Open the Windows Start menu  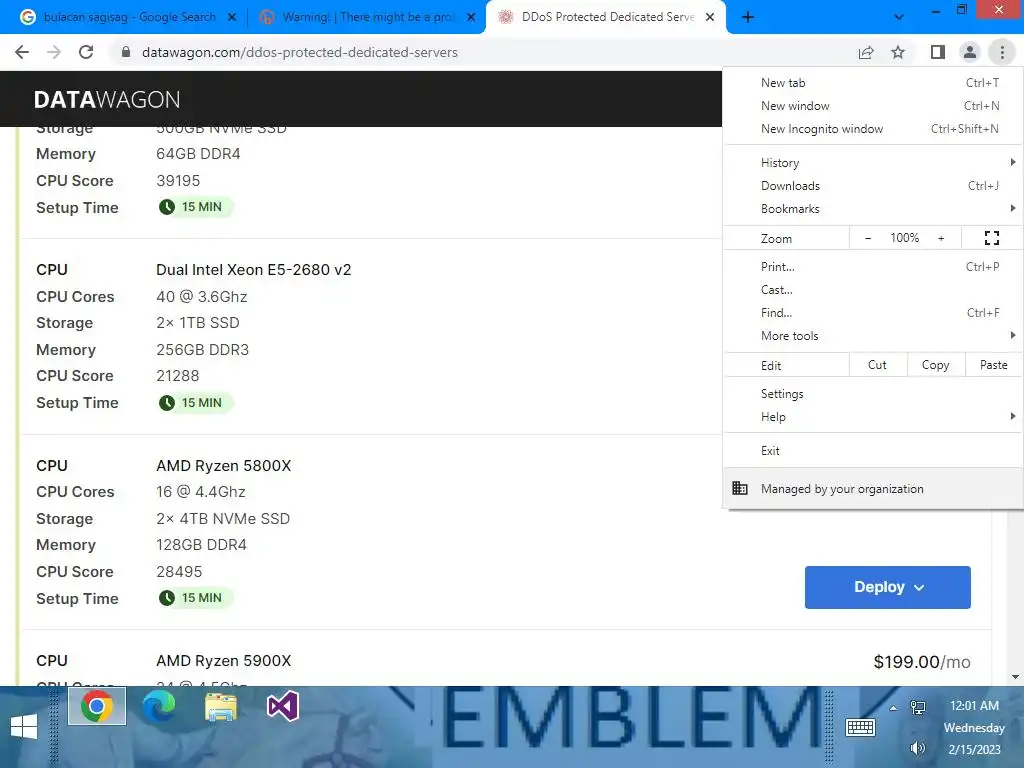click(x=24, y=726)
